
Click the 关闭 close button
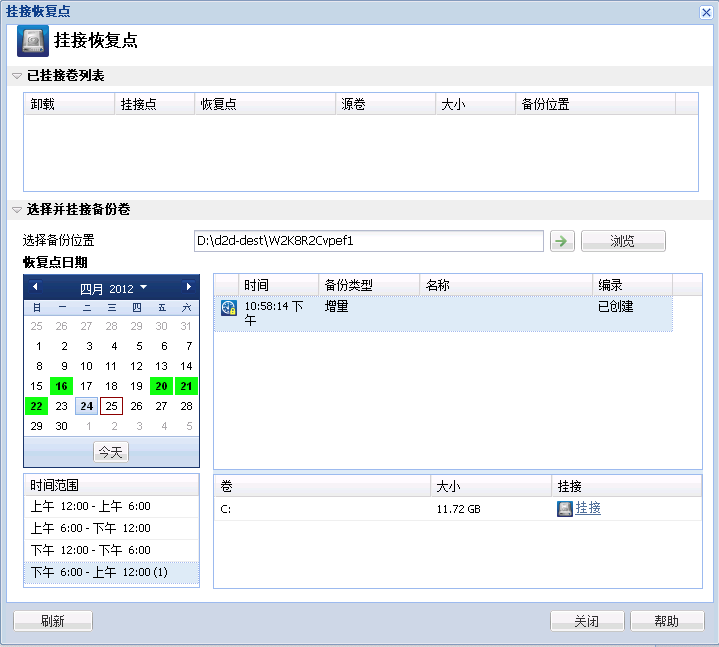coord(587,621)
